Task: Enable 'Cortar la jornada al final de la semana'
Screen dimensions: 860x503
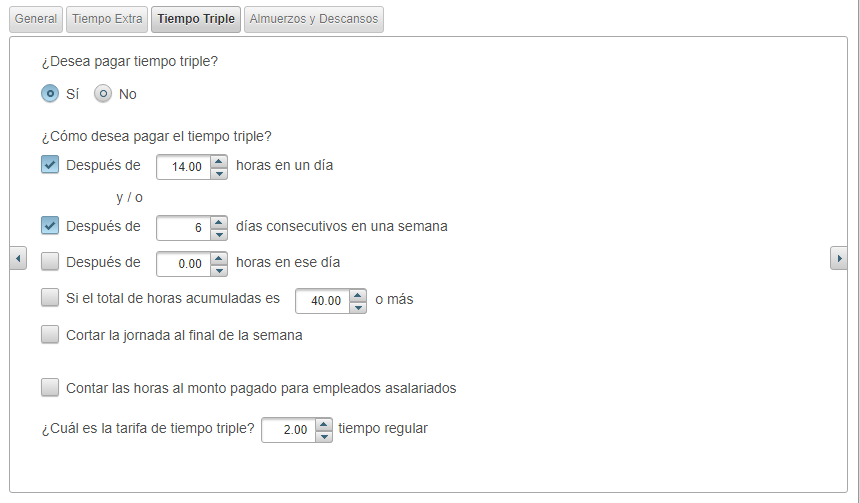Action: pos(50,335)
